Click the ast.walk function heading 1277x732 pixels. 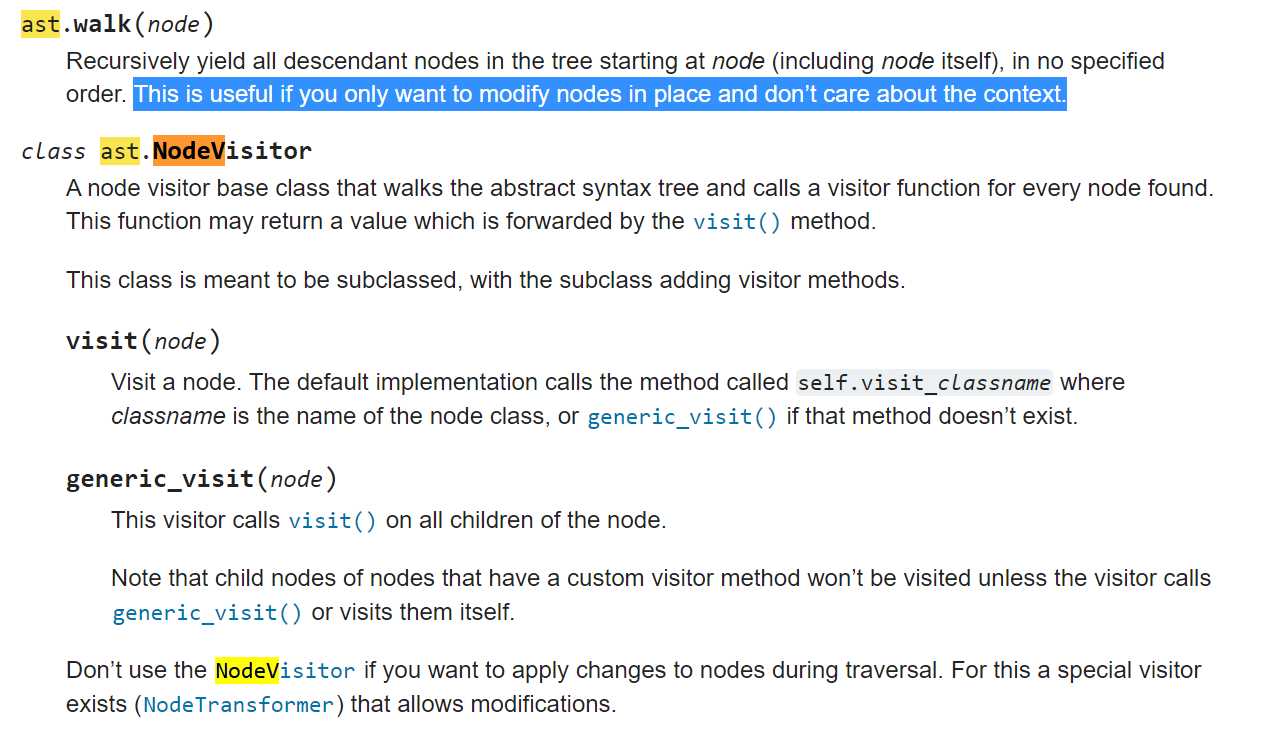(x=117, y=24)
